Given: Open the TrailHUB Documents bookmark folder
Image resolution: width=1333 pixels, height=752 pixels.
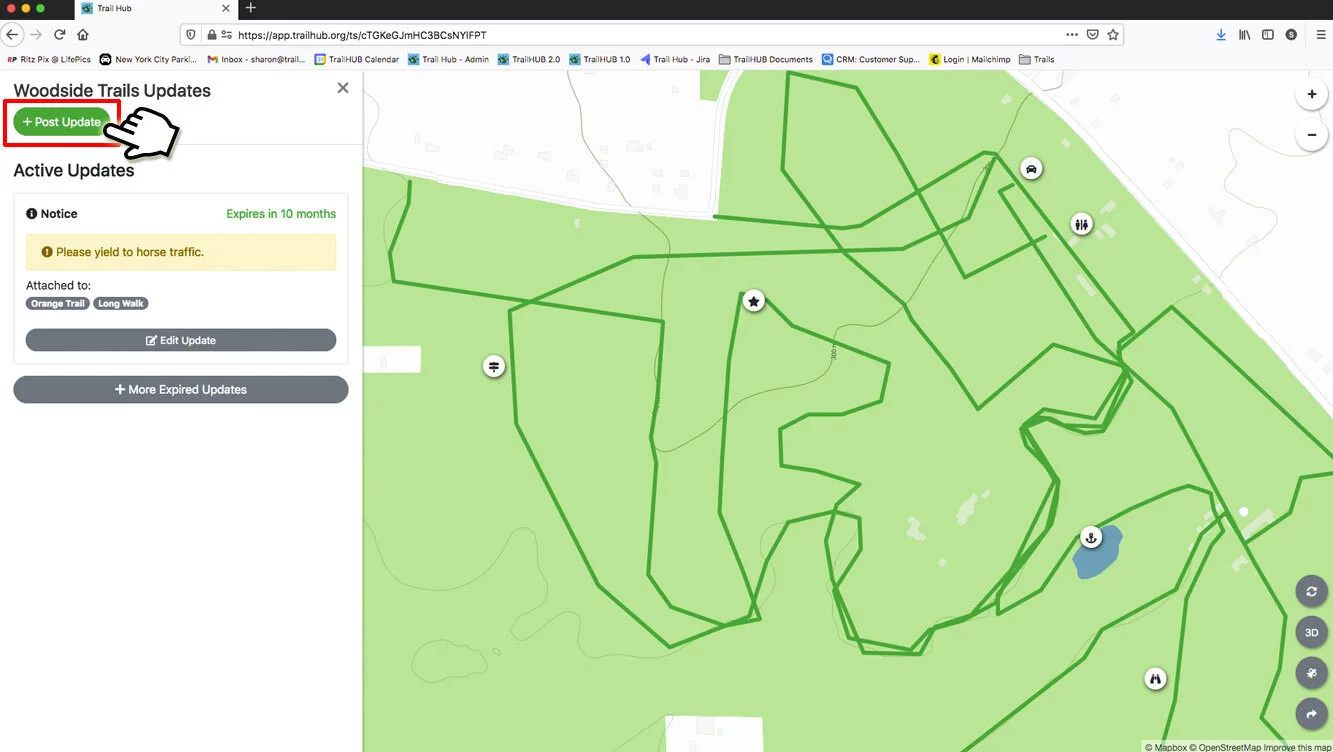Looking at the screenshot, I should [x=766, y=60].
